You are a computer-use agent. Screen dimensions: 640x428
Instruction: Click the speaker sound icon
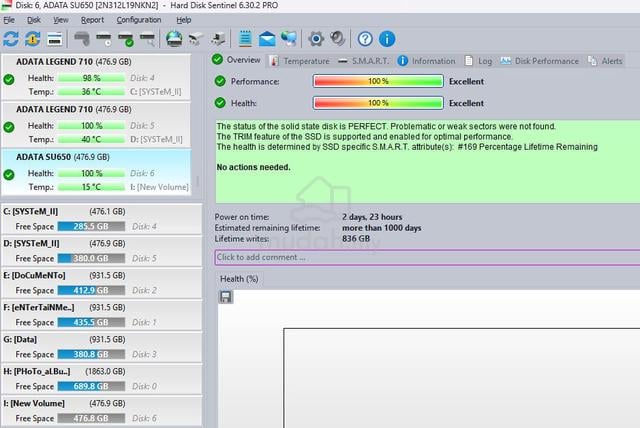point(338,39)
